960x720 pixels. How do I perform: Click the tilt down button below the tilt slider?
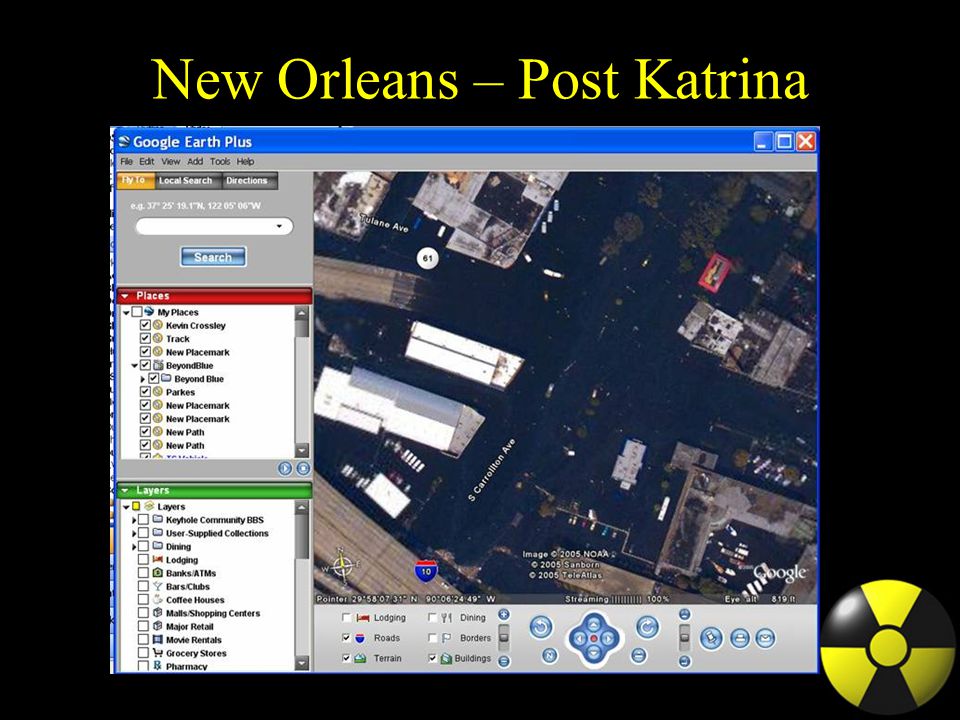click(x=684, y=661)
